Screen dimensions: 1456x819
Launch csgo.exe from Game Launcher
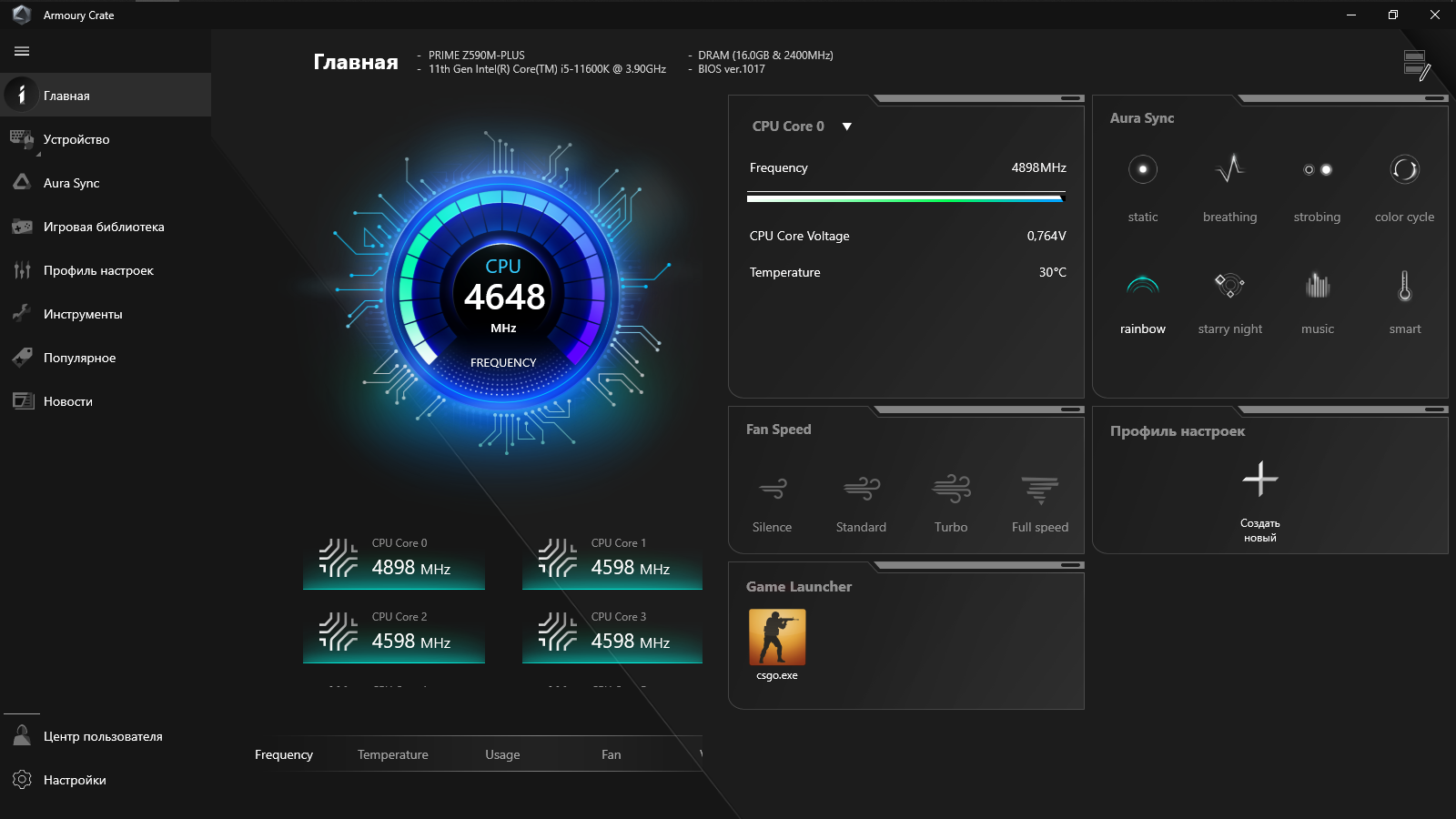coord(776,638)
